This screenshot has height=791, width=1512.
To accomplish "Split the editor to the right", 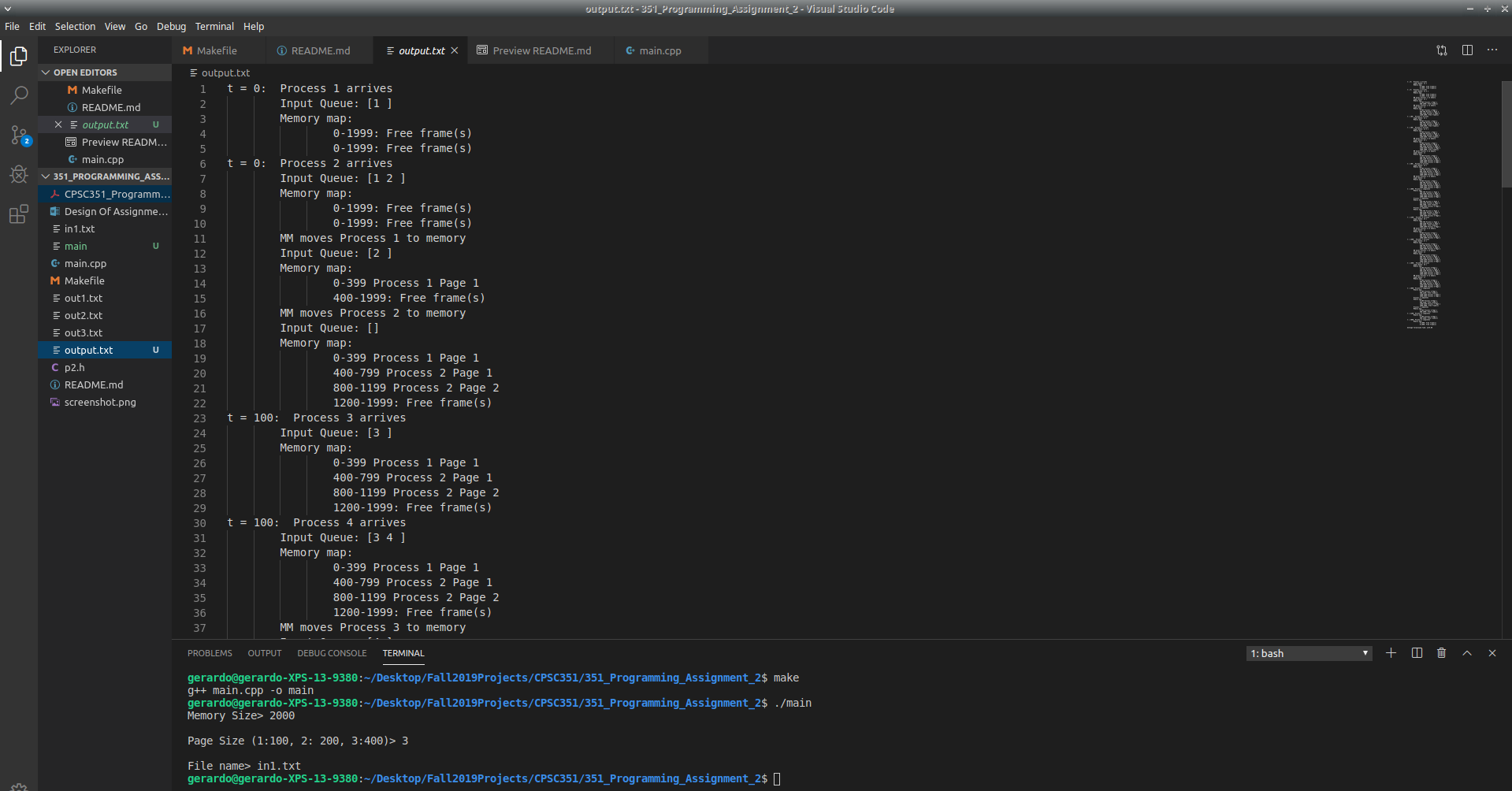I will [x=1467, y=50].
